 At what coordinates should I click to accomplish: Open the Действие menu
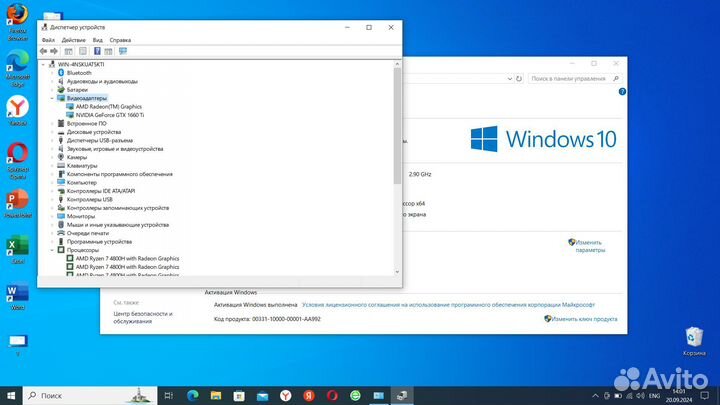(73, 39)
